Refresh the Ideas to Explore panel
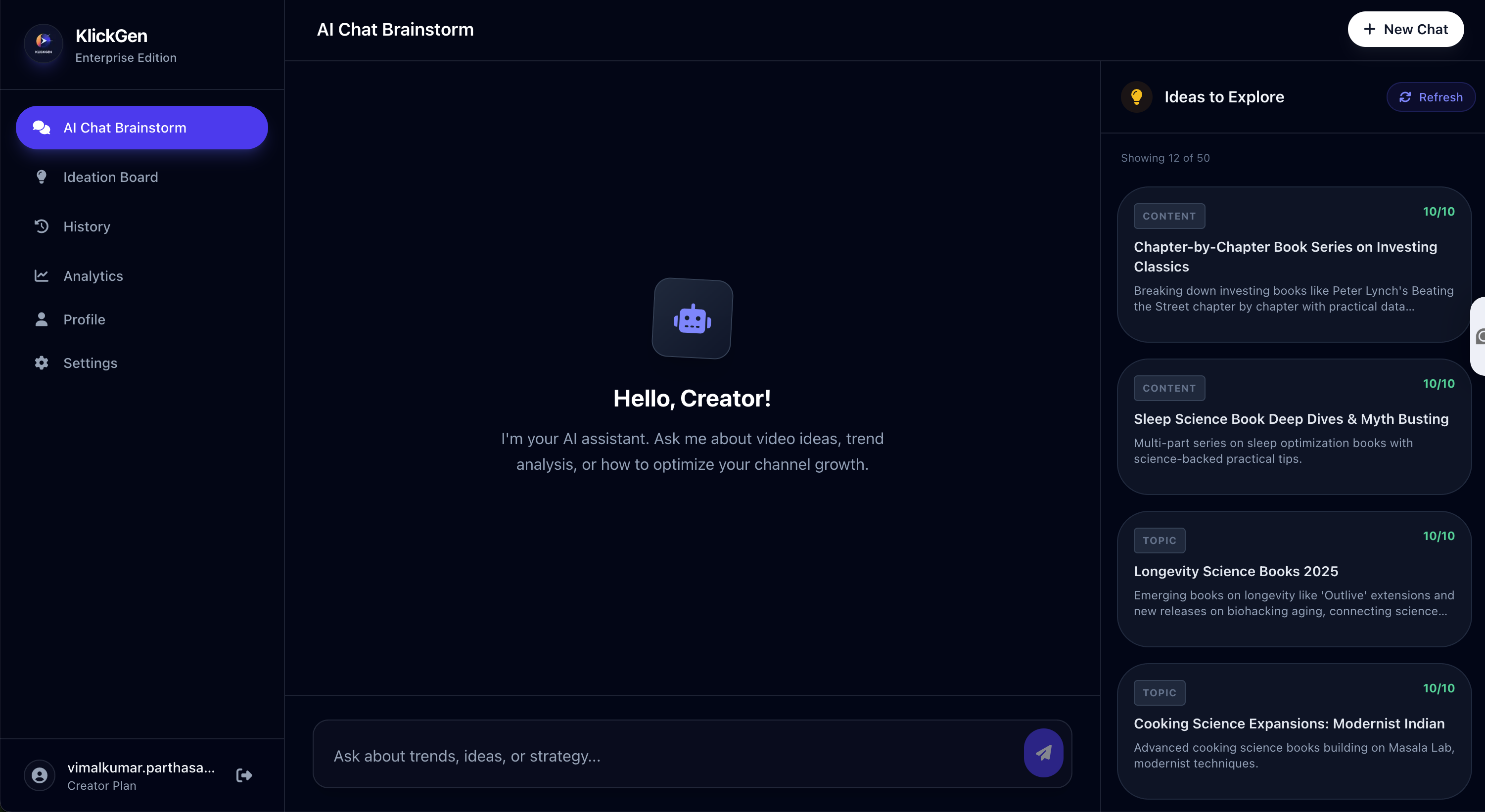 [1432, 96]
